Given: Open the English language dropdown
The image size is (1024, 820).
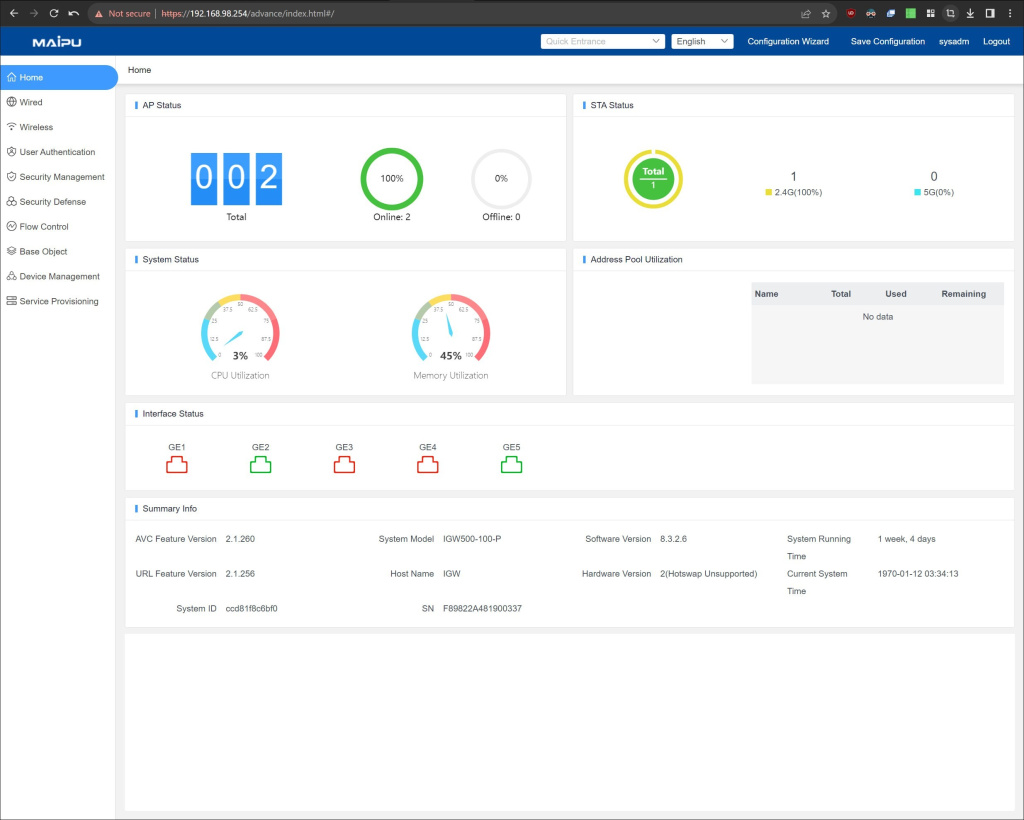Looking at the screenshot, I should click(x=702, y=41).
